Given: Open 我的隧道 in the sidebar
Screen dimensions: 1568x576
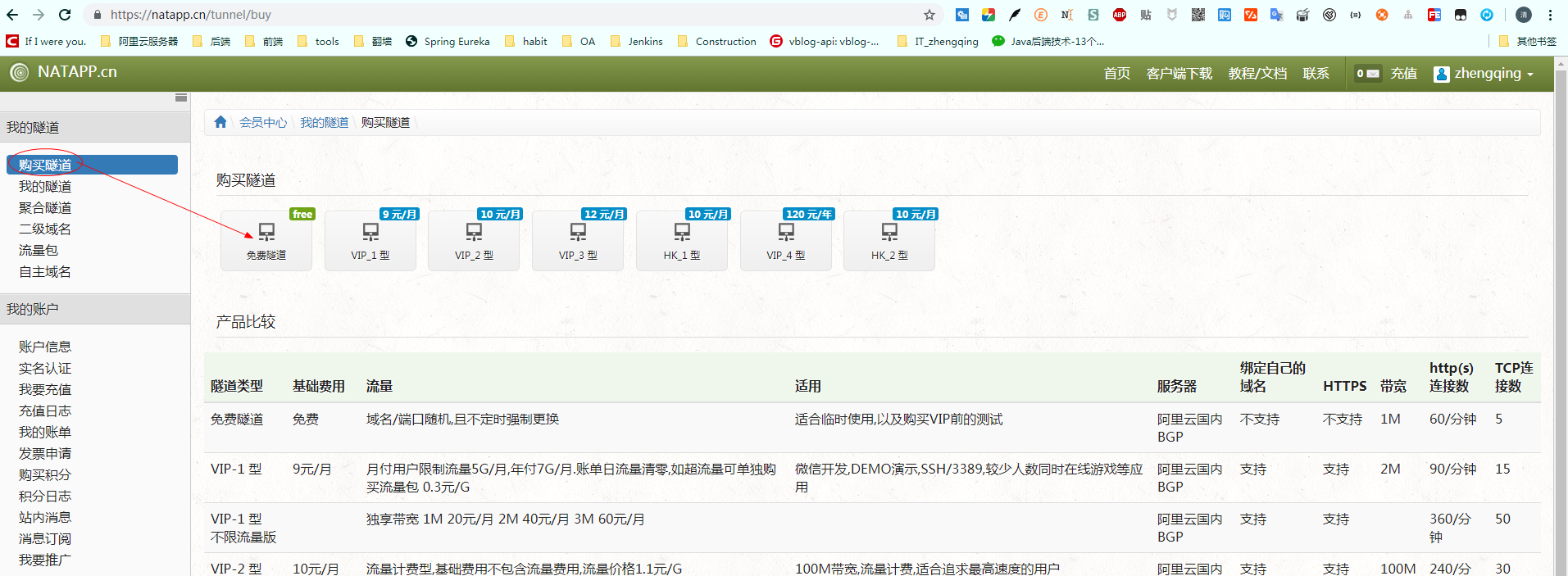Looking at the screenshot, I should 45,186.
